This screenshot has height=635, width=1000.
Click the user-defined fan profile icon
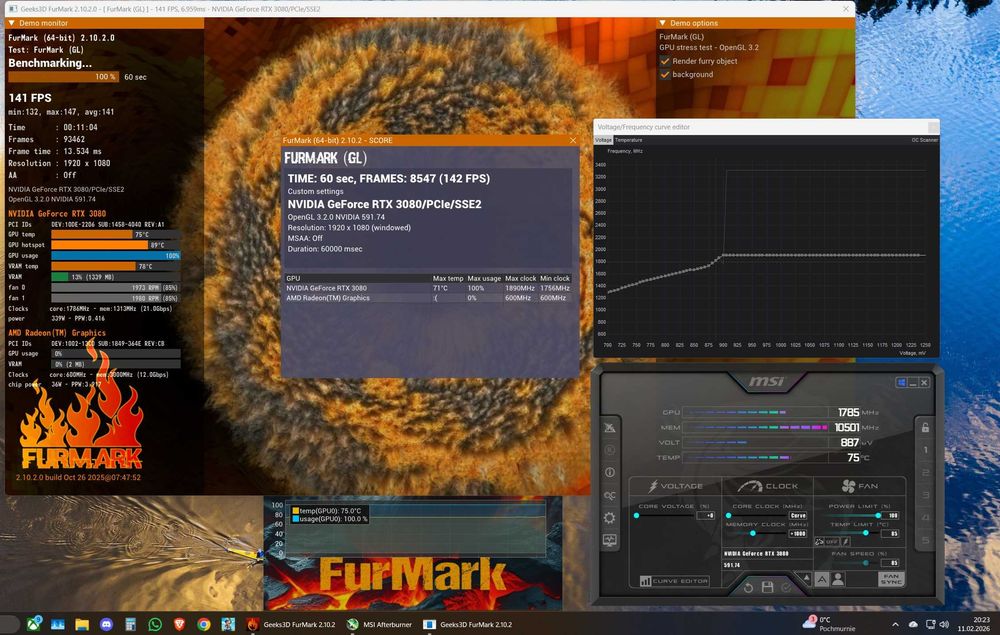(x=838, y=579)
